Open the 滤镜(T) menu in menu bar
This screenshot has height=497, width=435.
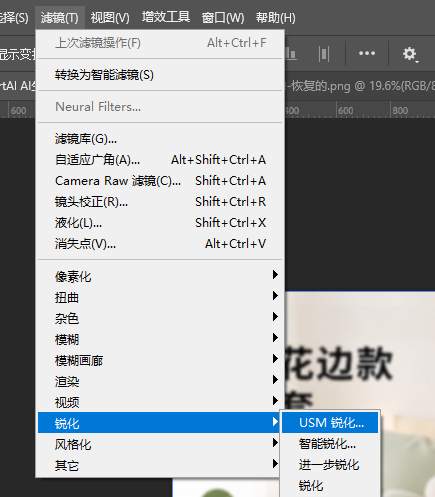coord(60,18)
